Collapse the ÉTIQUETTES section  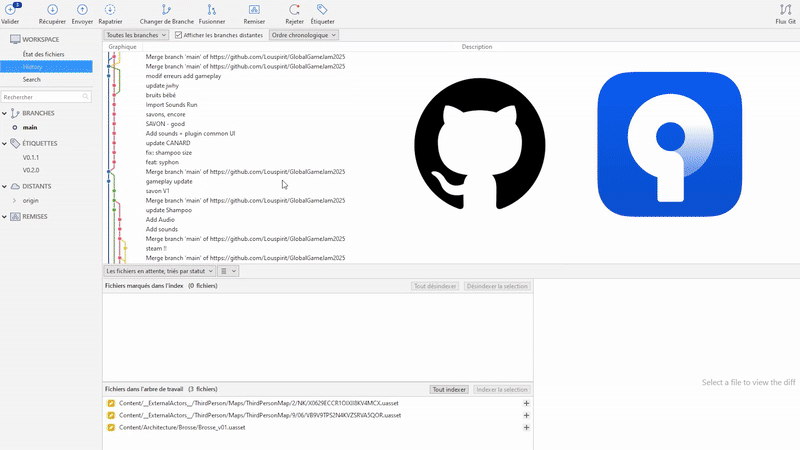pyautogui.click(x=5, y=143)
